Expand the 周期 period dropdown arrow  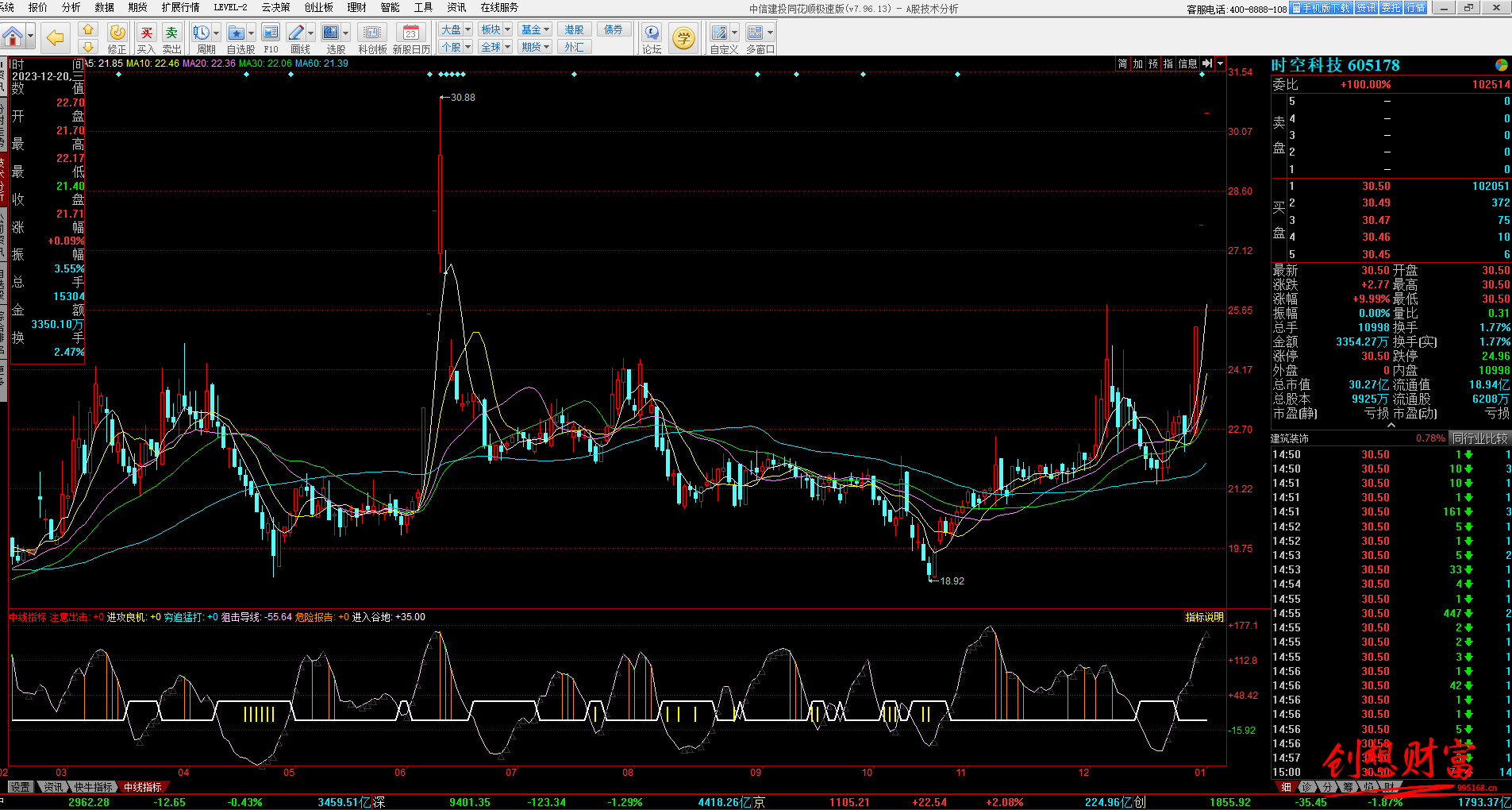[216, 33]
